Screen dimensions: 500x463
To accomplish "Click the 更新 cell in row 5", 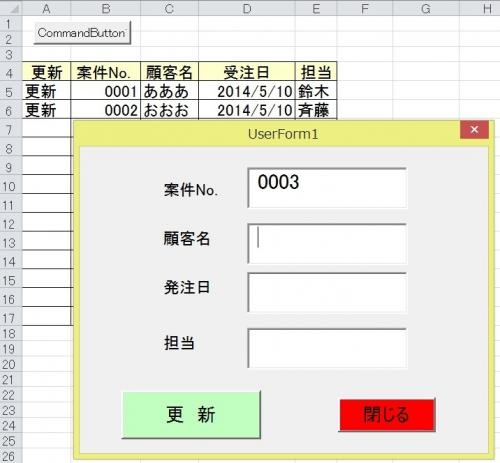I will click(x=46, y=91).
